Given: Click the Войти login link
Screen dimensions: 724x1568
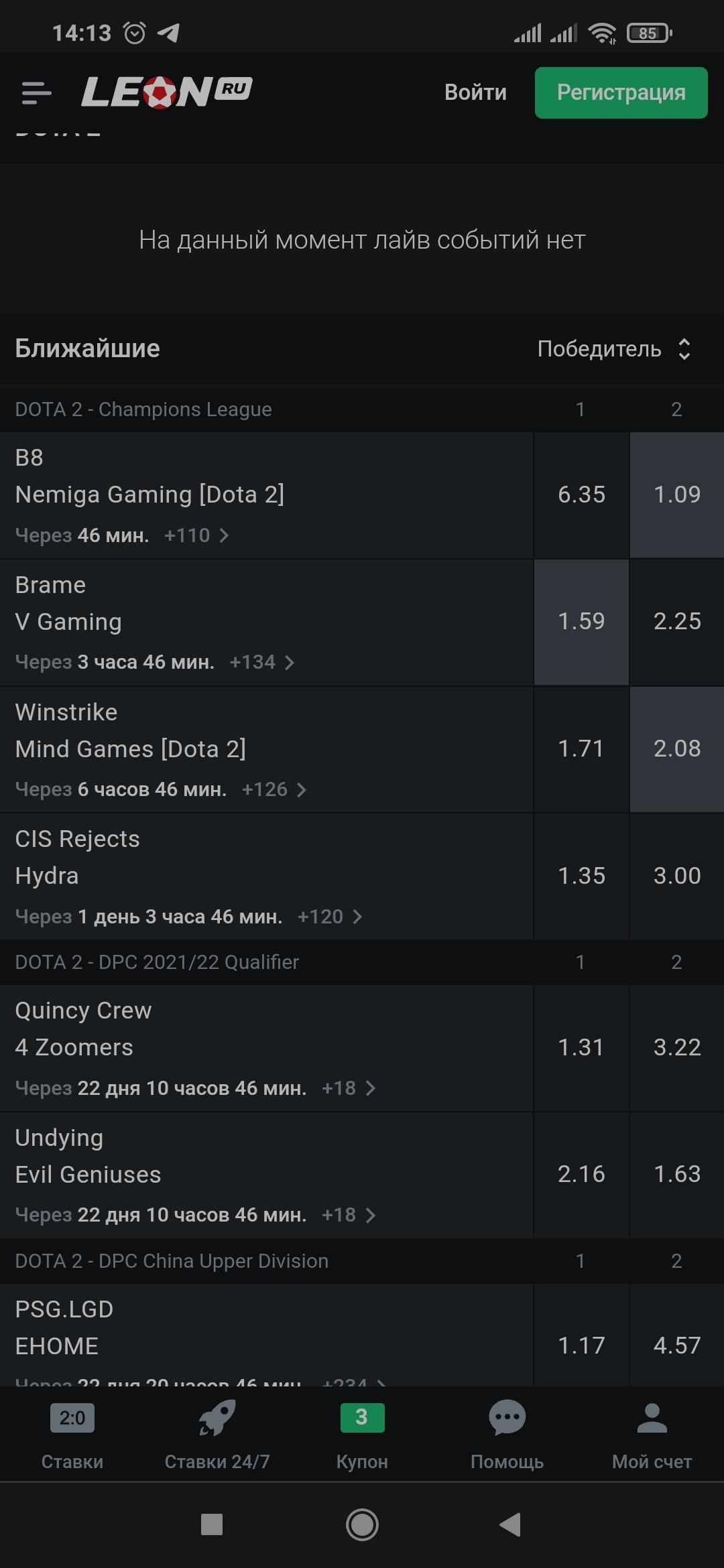Looking at the screenshot, I should pyautogui.click(x=475, y=92).
